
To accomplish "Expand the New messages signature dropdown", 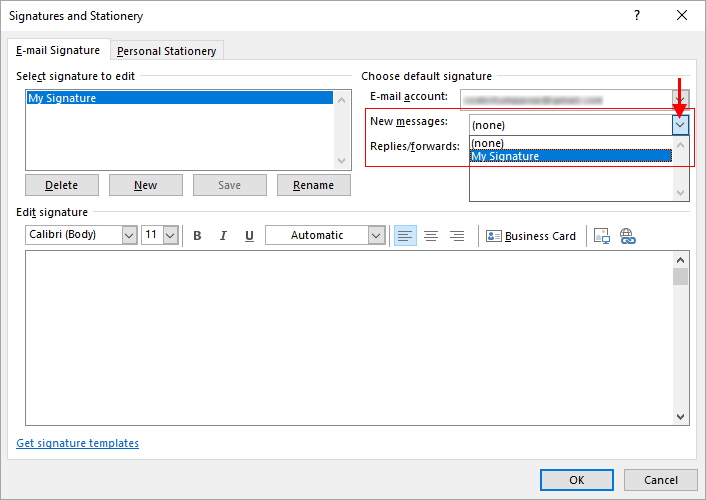I will pyautogui.click(x=680, y=125).
